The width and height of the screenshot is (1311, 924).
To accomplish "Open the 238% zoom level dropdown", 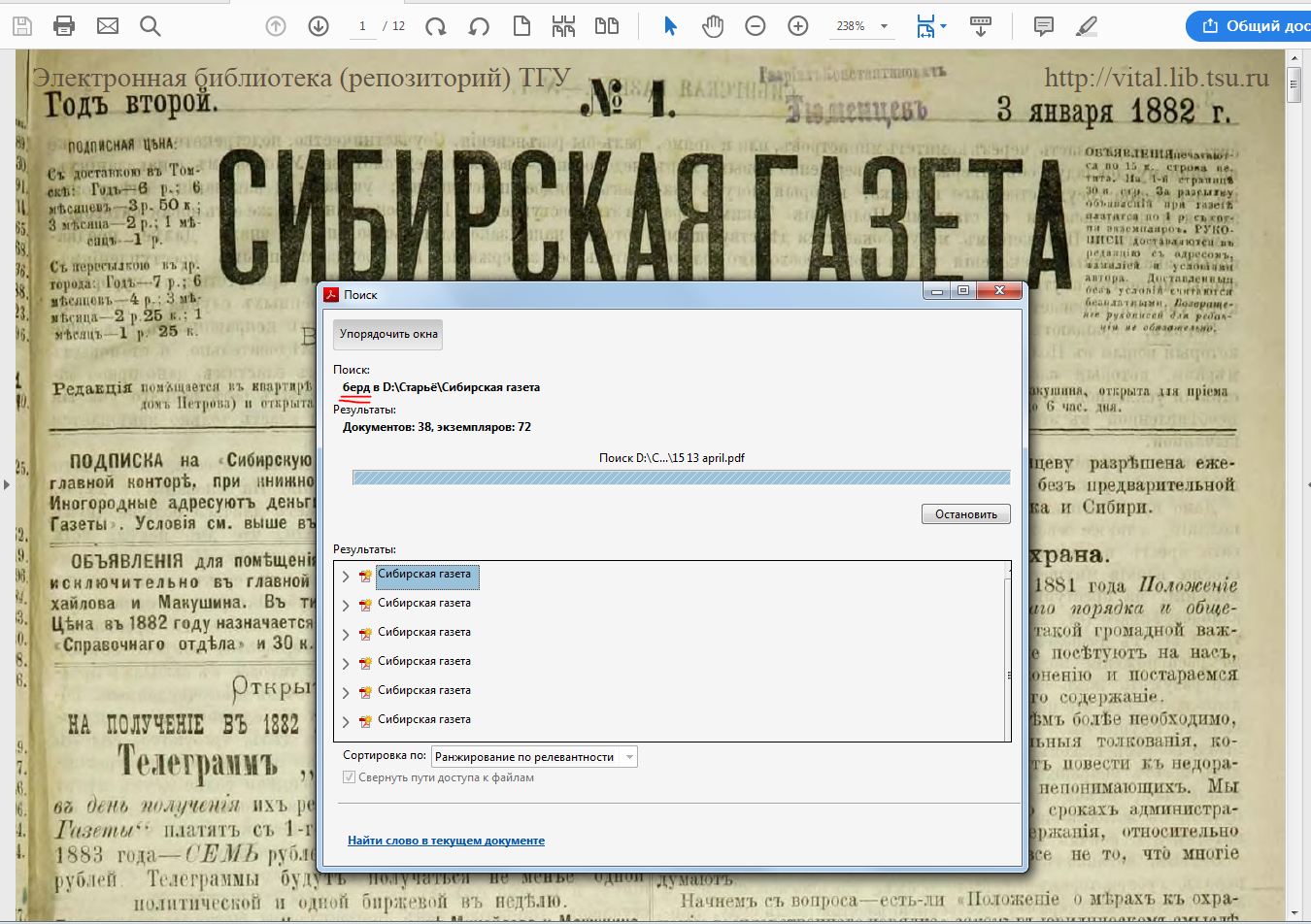I will (884, 26).
